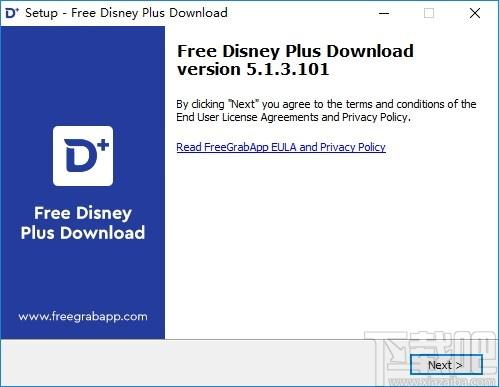Click the D+ setup icon in title bar
The image size is (499, 387).
(x=12, y=13)
